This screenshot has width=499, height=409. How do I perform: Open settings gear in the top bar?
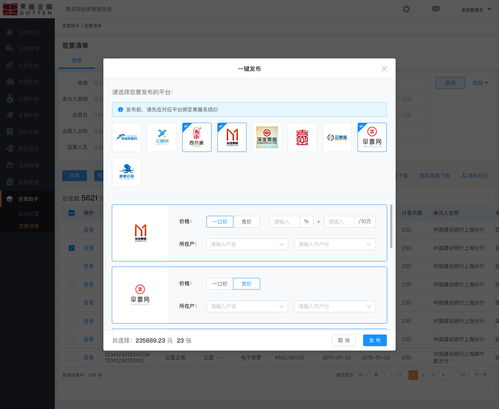(x=406, y=9)
